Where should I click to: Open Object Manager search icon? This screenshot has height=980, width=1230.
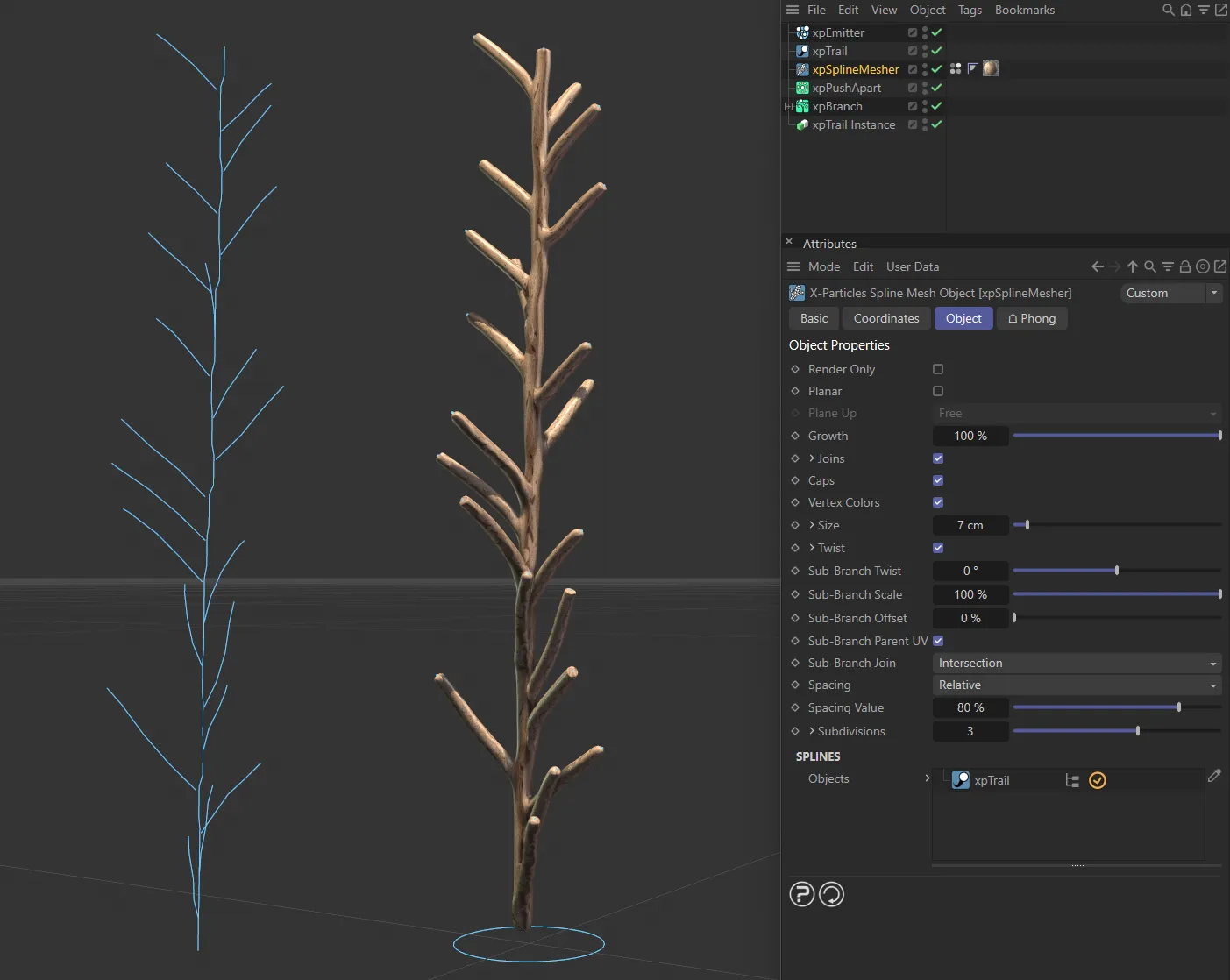click(x=1168, y=10)
